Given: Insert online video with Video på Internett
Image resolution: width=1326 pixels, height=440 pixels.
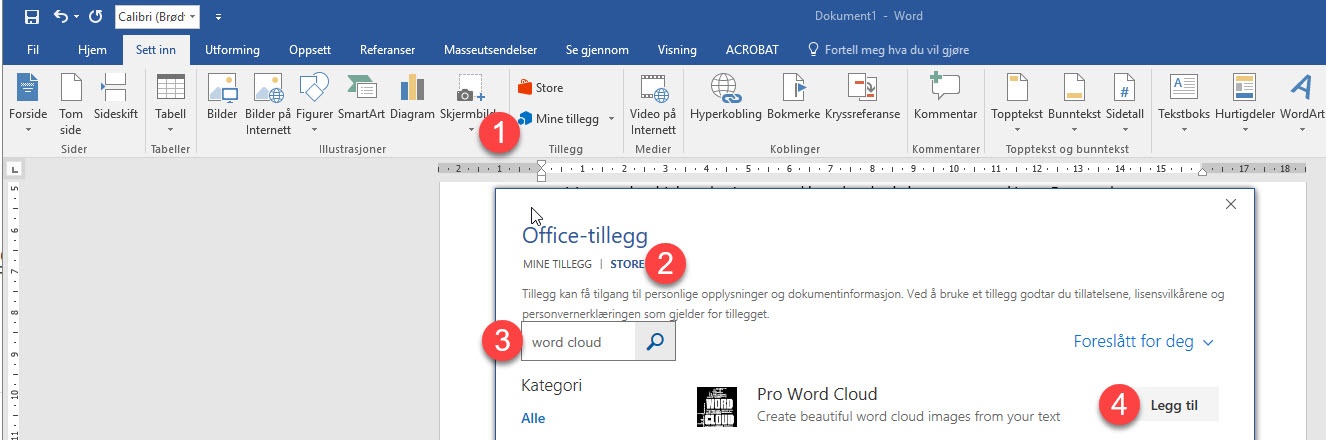Looking at the screenshot, I should pyautogui.click(x=653, y=104).
